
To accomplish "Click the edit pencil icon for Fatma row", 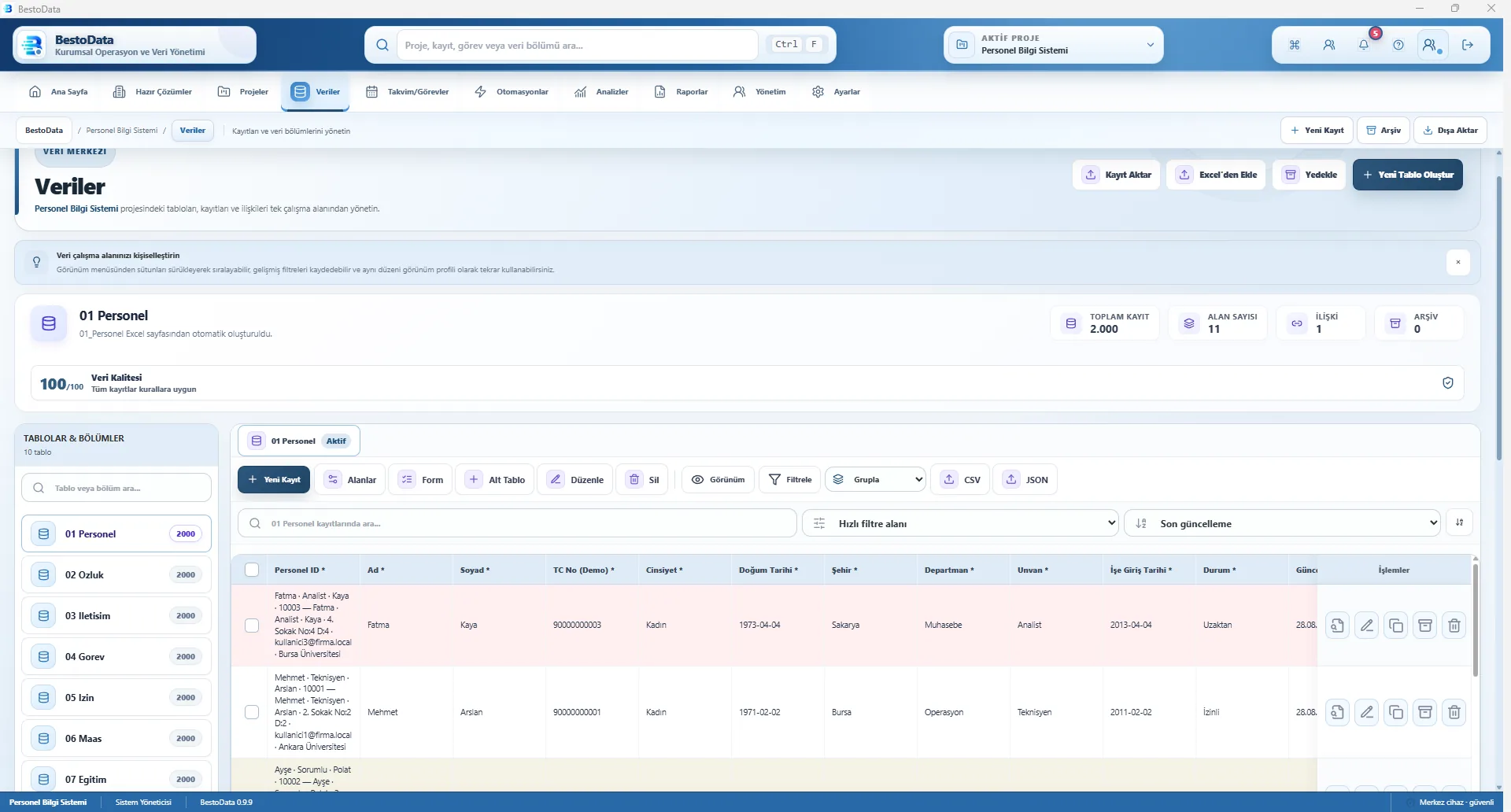I will (1367, 626).
